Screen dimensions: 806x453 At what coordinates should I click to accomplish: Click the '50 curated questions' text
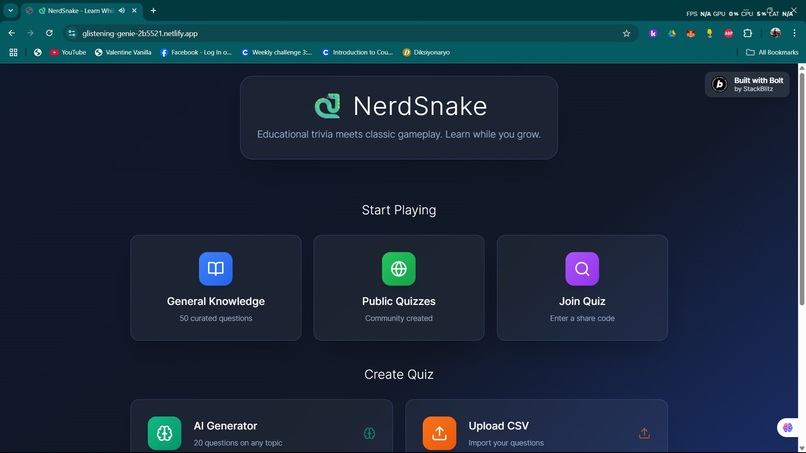click(216, 318)
